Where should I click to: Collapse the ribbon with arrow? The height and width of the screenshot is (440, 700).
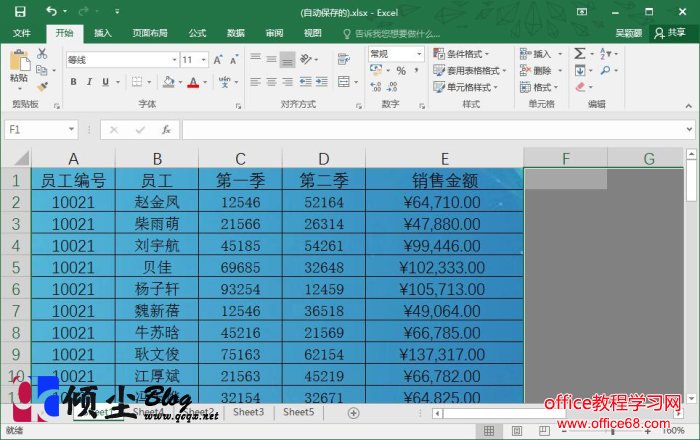688,106
